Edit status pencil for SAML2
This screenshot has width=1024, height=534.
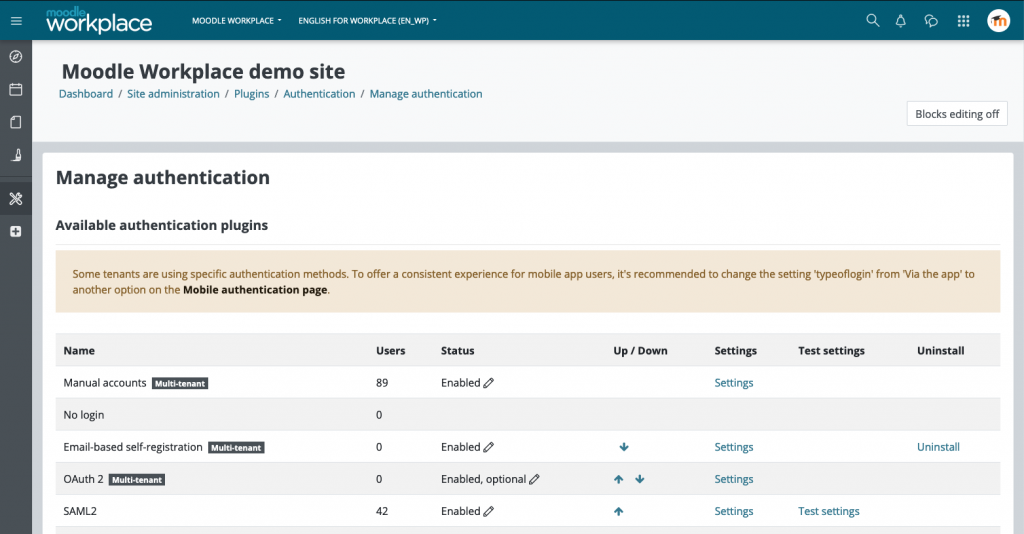(x=488, y=511)
